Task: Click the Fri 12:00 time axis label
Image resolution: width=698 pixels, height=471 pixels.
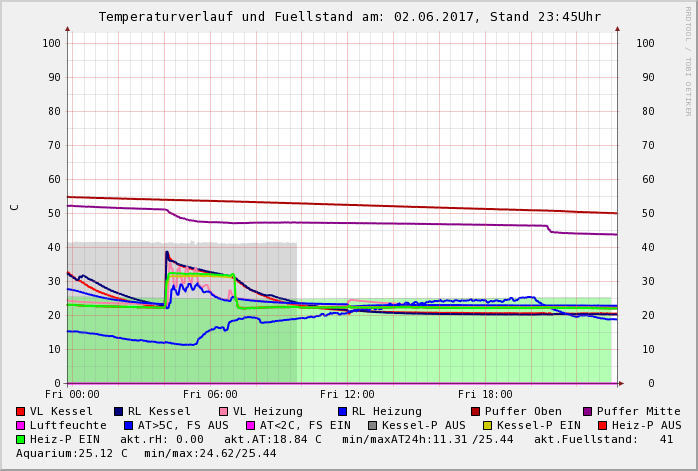Action: [x=347, y=395]
